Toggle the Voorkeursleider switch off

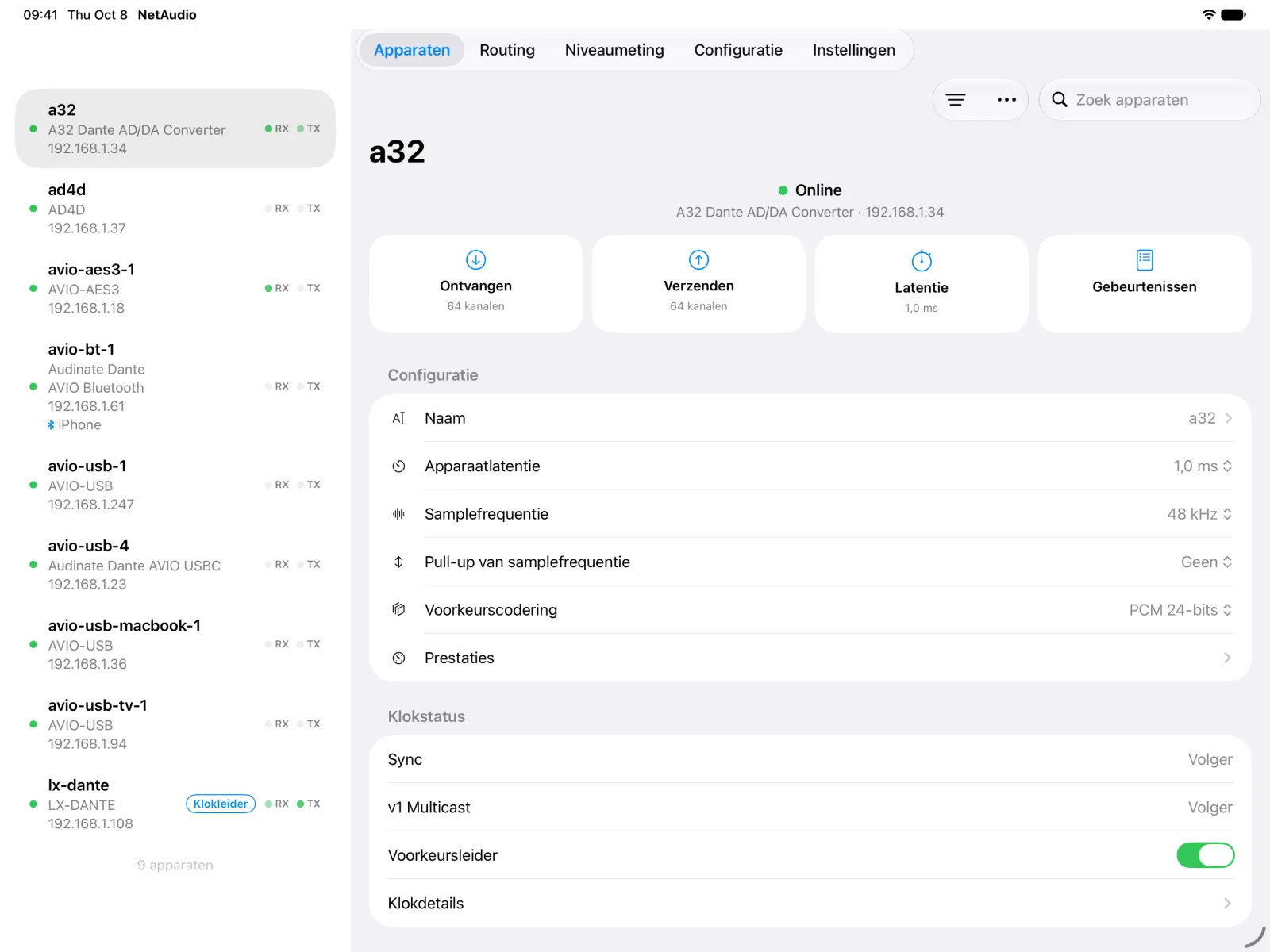[x=1205, y=855]
